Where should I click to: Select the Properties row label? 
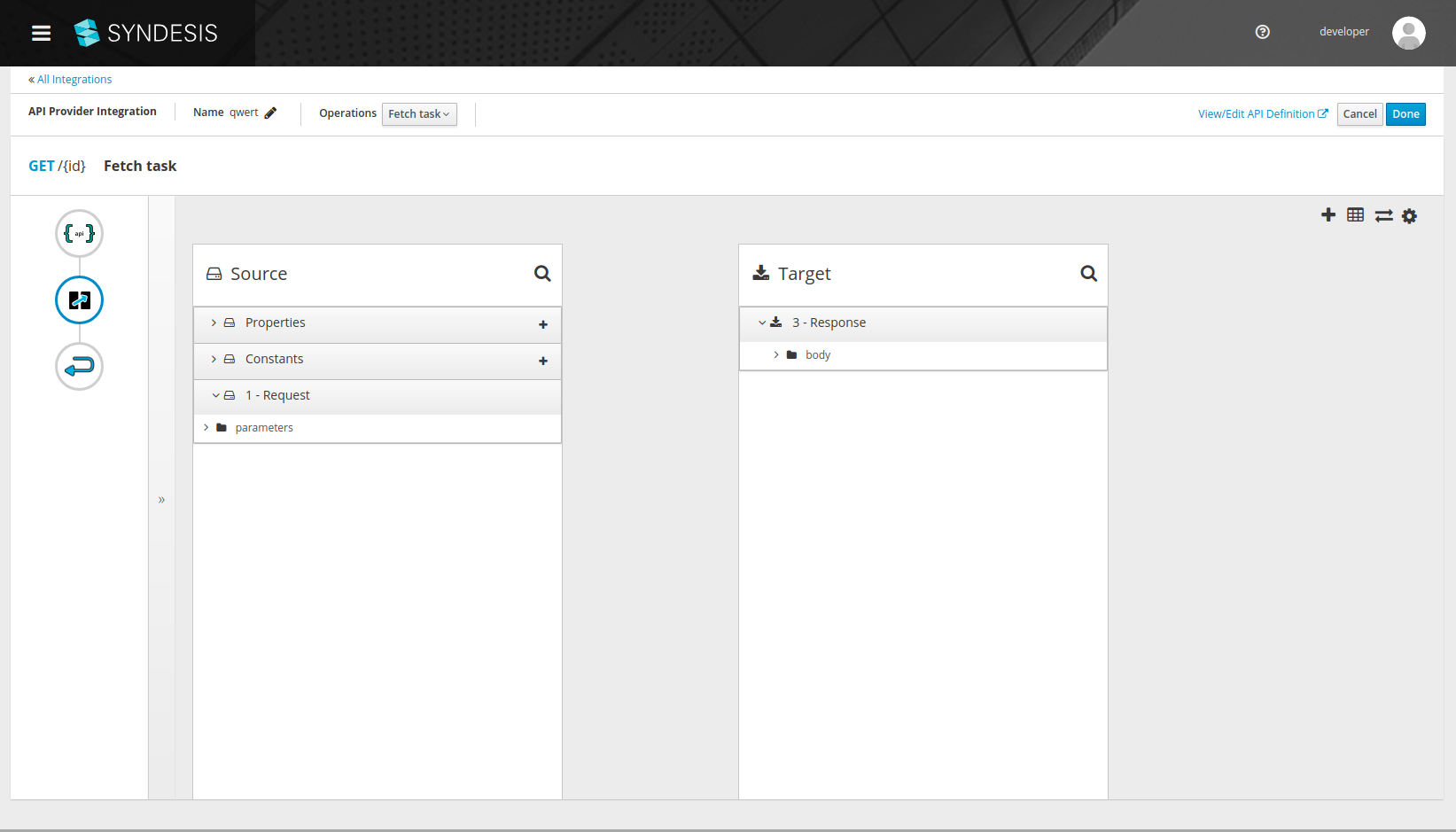coord(275,323)
